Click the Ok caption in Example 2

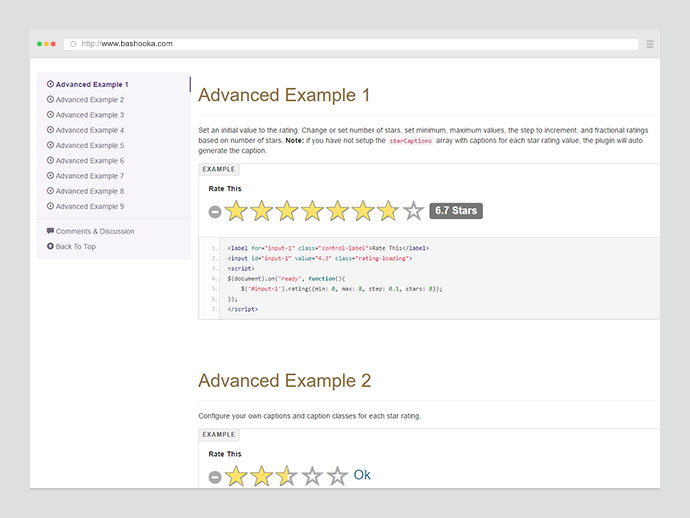point(362,475)
